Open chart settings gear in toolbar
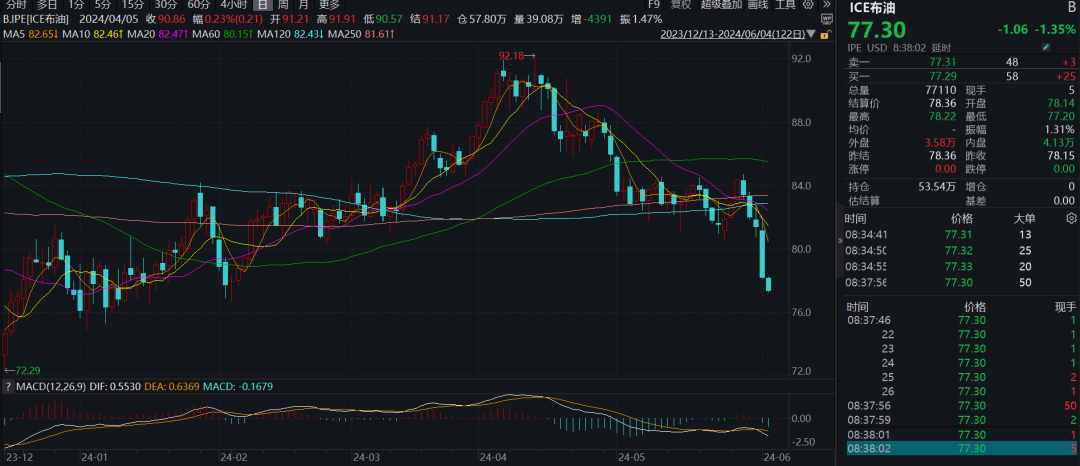Image resolution: width=1080 pixels, height=466 pixels. coord(808,4)
